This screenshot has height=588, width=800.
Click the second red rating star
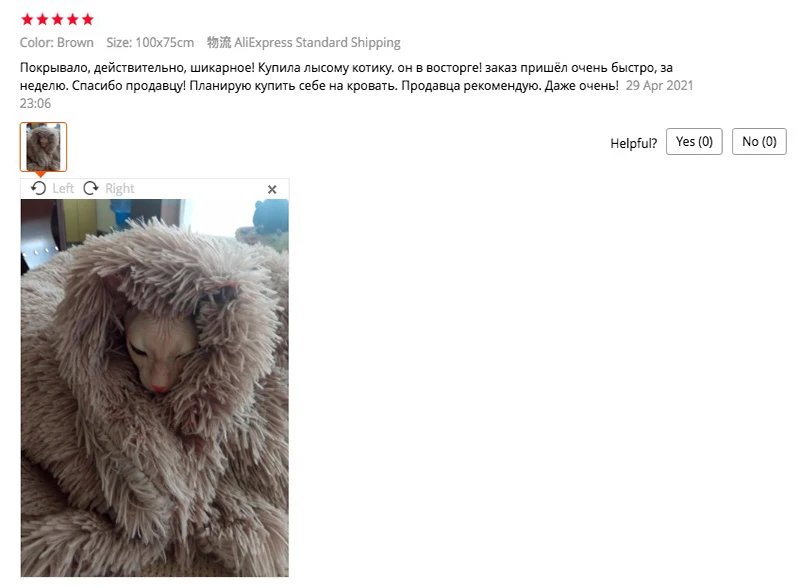point(42,19)
